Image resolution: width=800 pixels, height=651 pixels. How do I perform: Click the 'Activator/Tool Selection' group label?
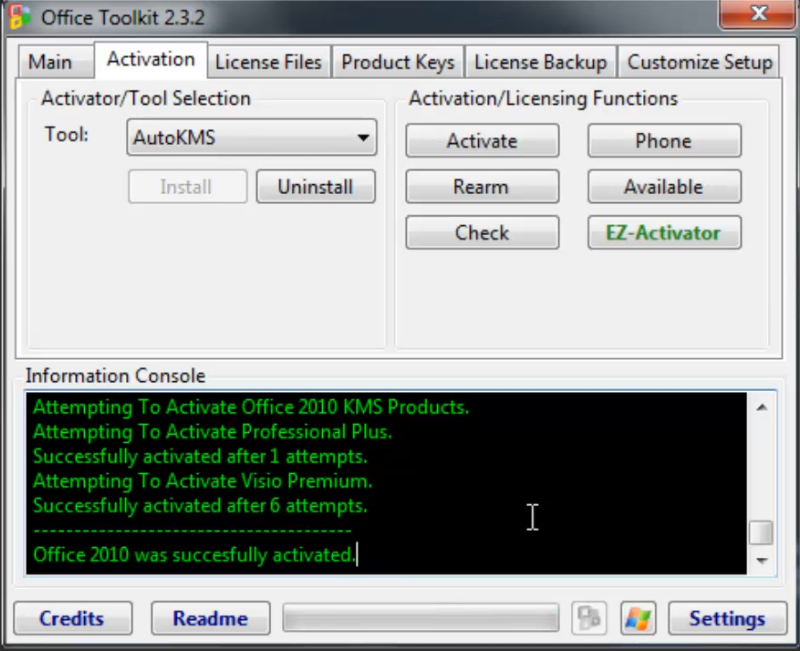[x=146, y=98]
